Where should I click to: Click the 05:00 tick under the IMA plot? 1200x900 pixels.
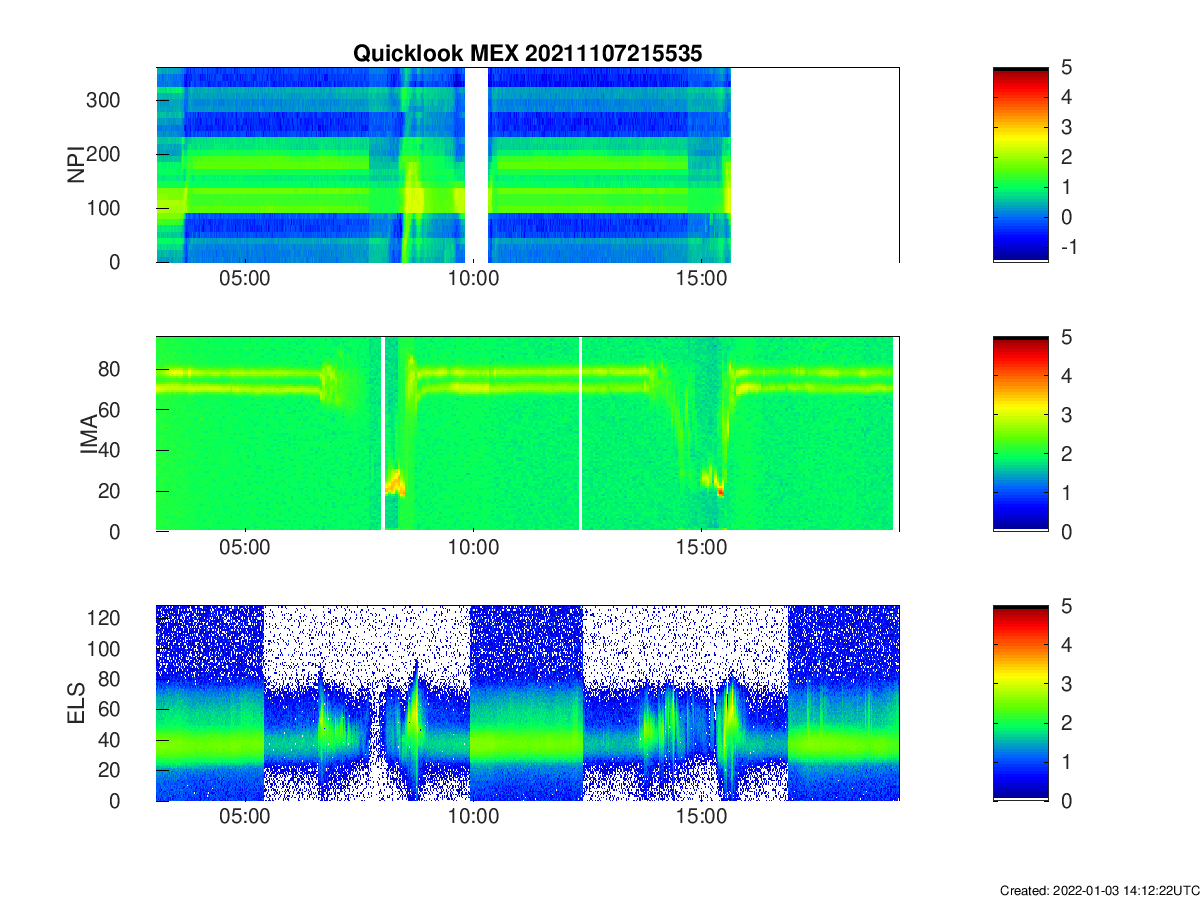245,546
